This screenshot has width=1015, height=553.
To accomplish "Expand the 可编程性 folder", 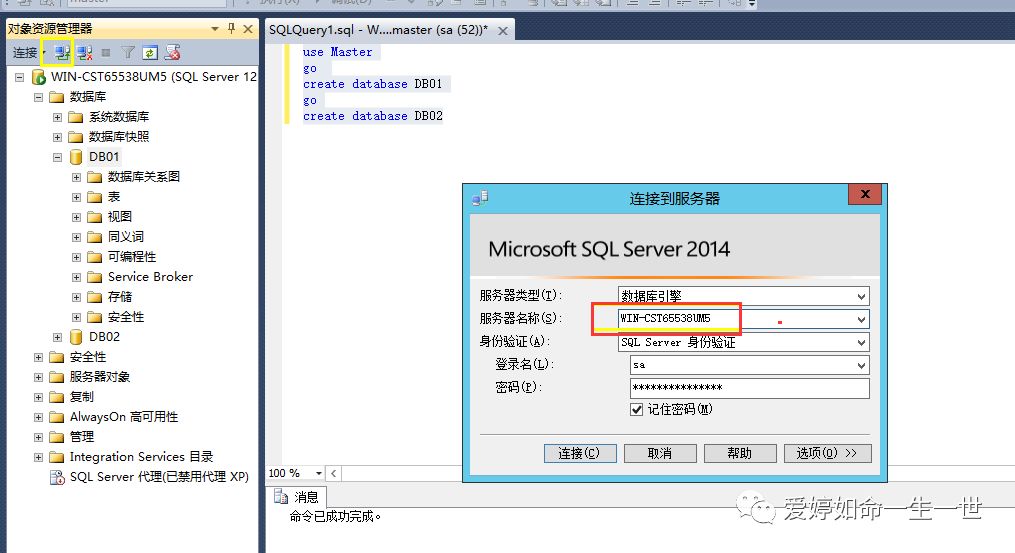I will click(76, 258).
